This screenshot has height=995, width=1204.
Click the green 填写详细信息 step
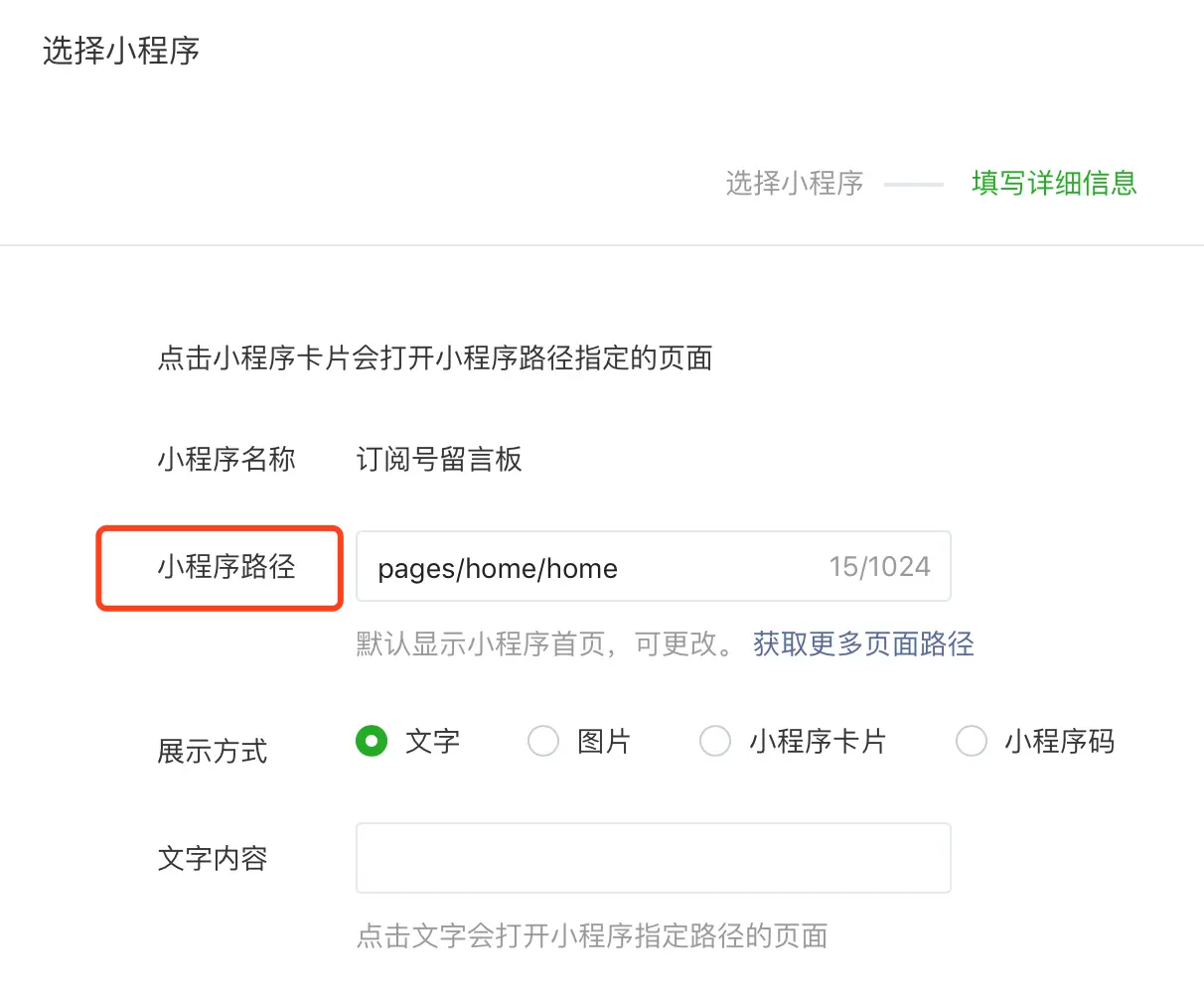(1054, 183)
